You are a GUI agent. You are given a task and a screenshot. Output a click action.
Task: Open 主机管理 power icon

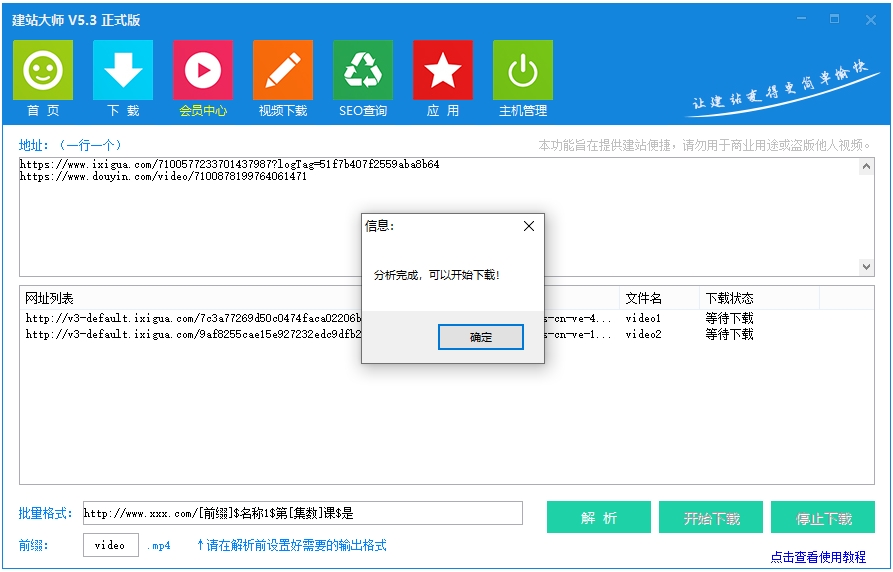(523, 70)
